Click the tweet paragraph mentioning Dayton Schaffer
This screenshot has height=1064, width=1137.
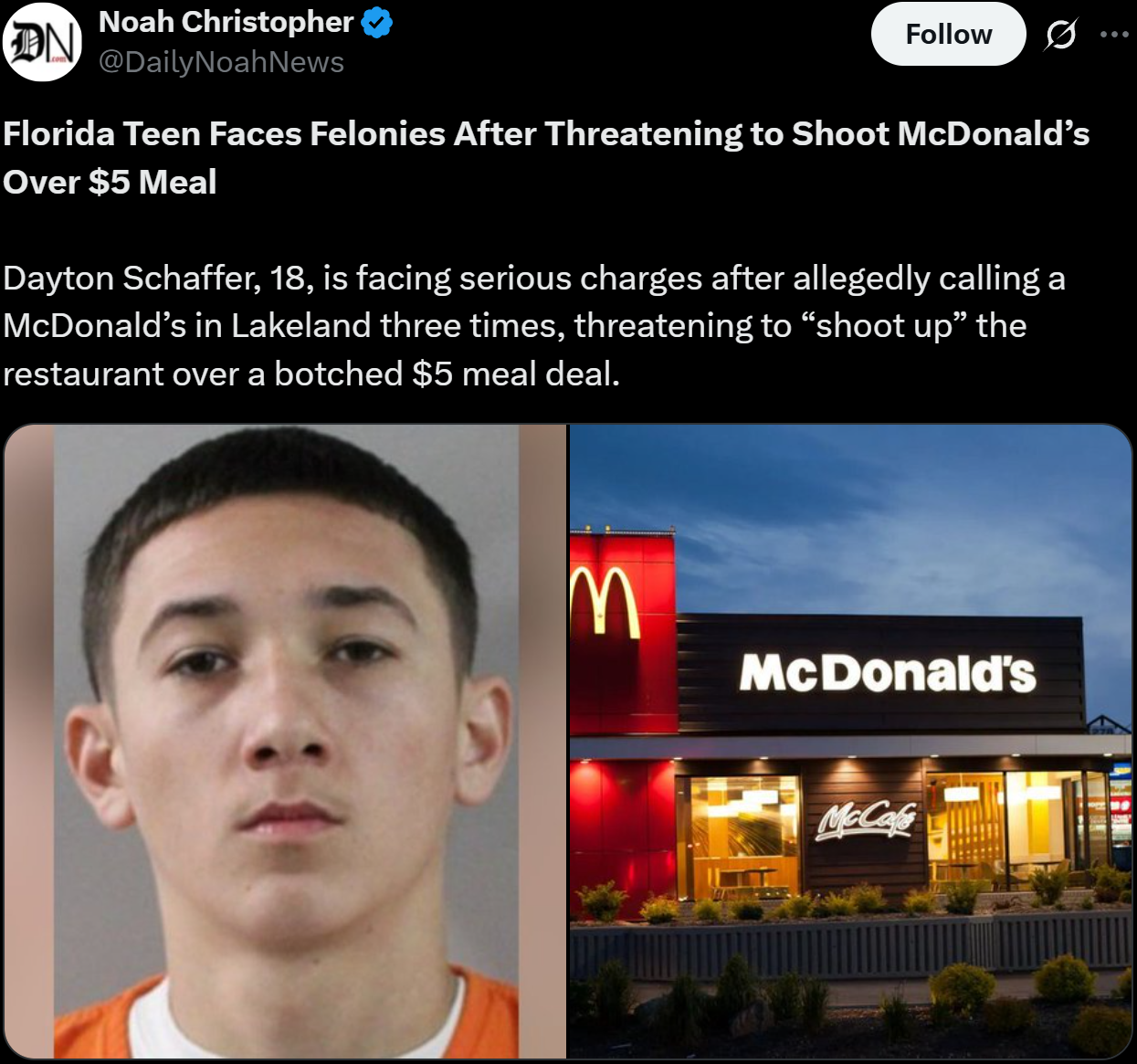point(534,326)
